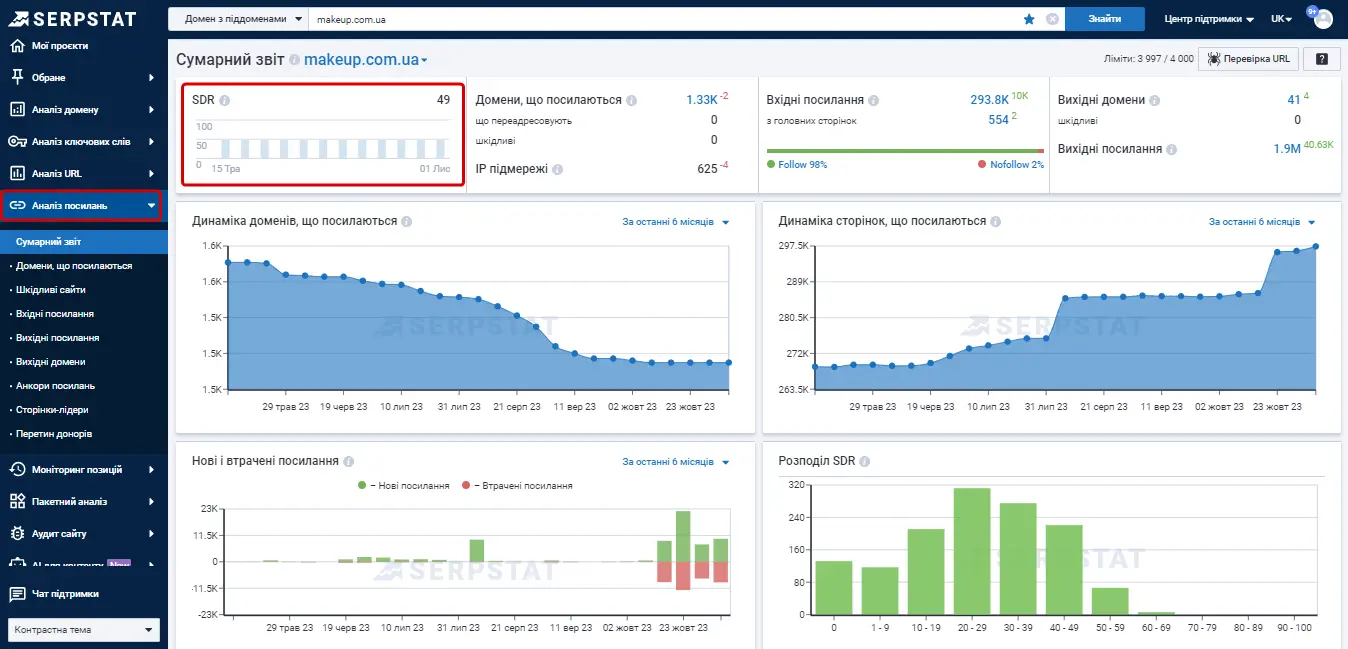Expand the Аналіз домену sidebar section
This screenshot has width=1348, height=649.
pyautogui.click(x=83, y=110)
